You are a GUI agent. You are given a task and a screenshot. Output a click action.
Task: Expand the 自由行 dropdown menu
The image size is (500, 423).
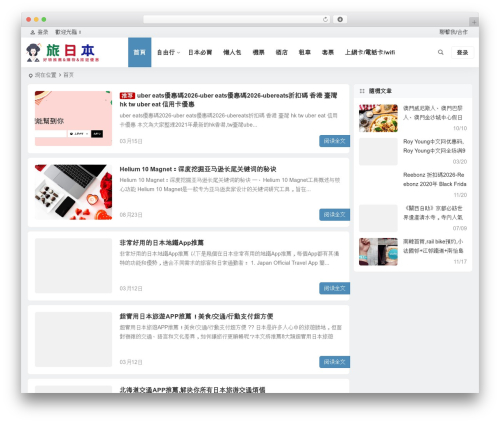[168, 52]
